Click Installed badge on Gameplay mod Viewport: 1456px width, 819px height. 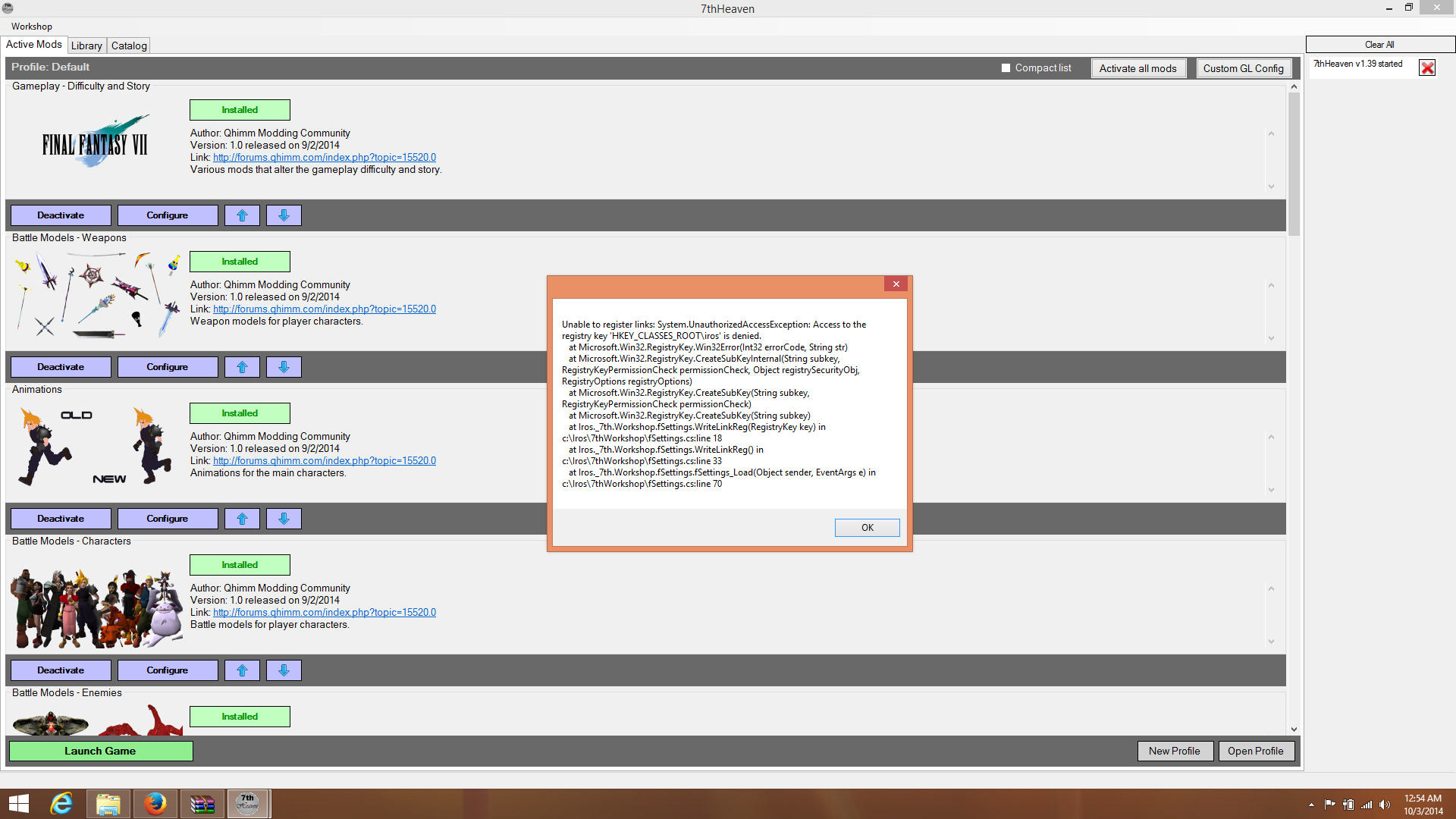(240, 110)
